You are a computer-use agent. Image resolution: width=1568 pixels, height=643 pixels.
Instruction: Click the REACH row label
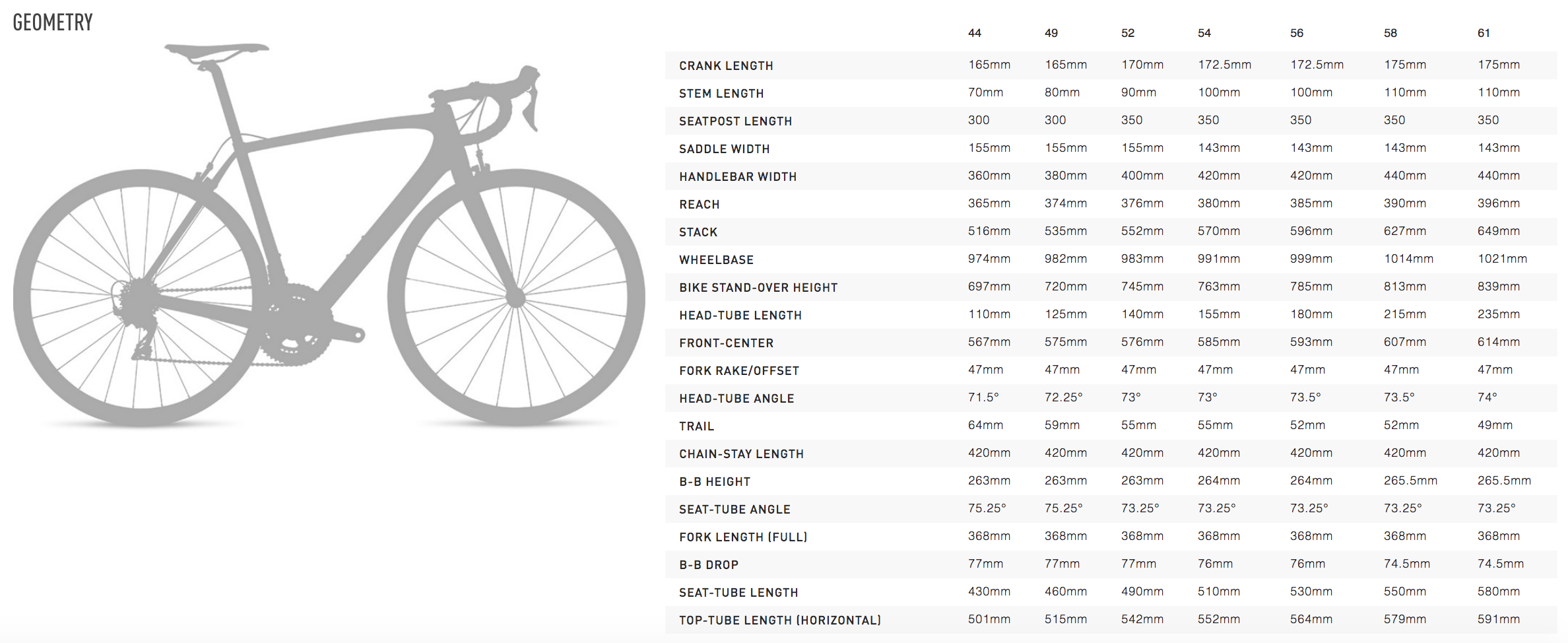(x=700, y=205)
